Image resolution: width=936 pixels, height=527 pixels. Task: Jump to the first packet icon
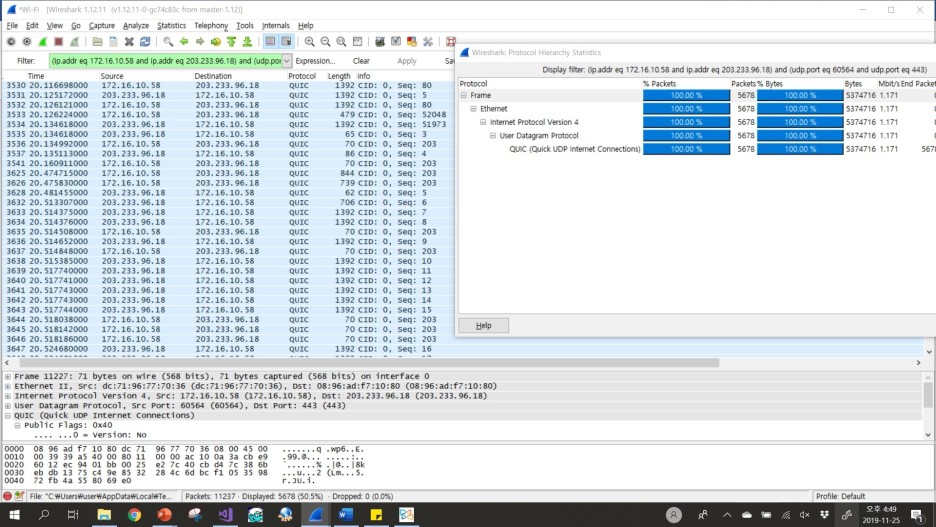point(232,41)
